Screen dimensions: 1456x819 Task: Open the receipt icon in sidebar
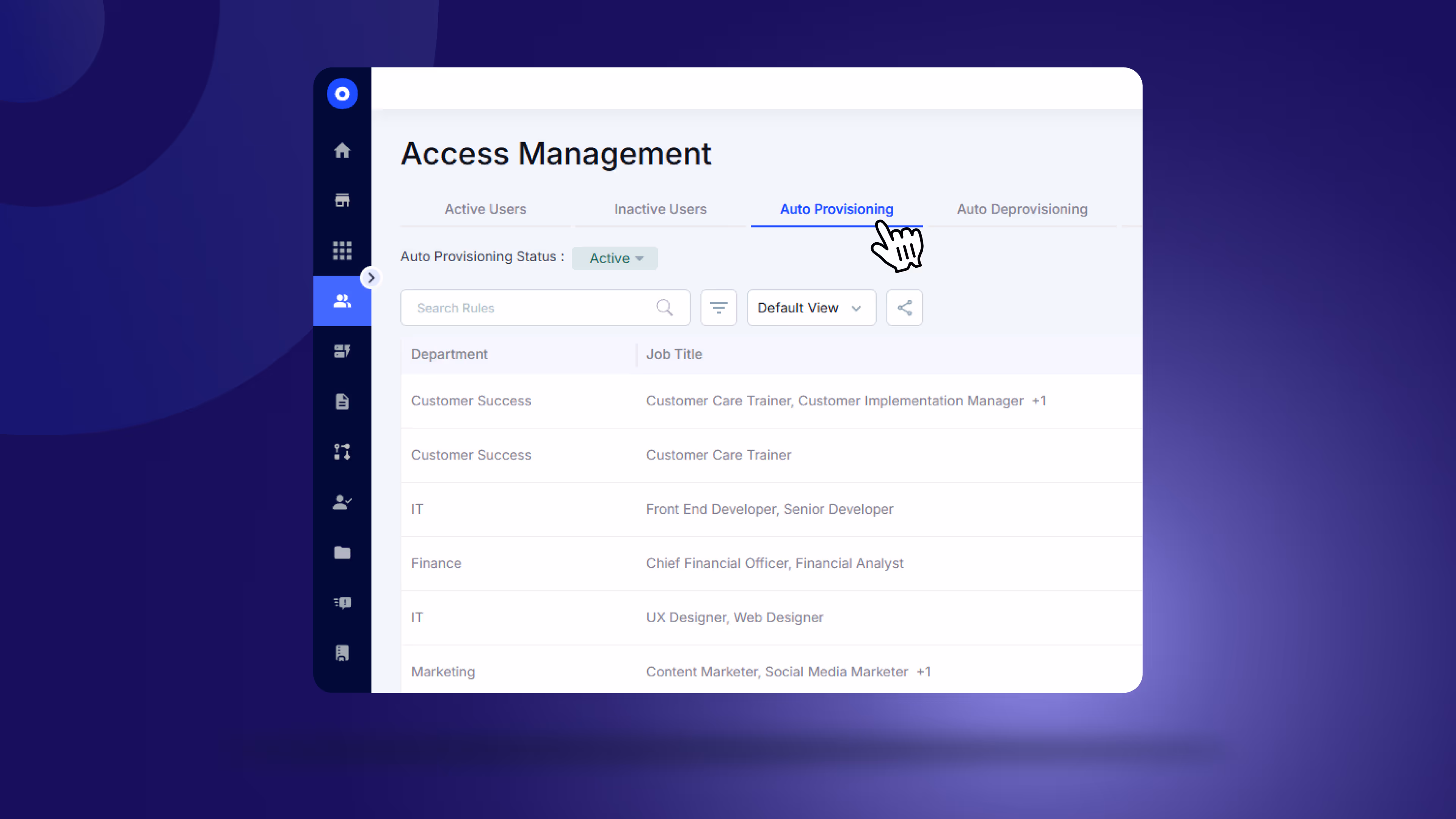click(x=342, y=653)
